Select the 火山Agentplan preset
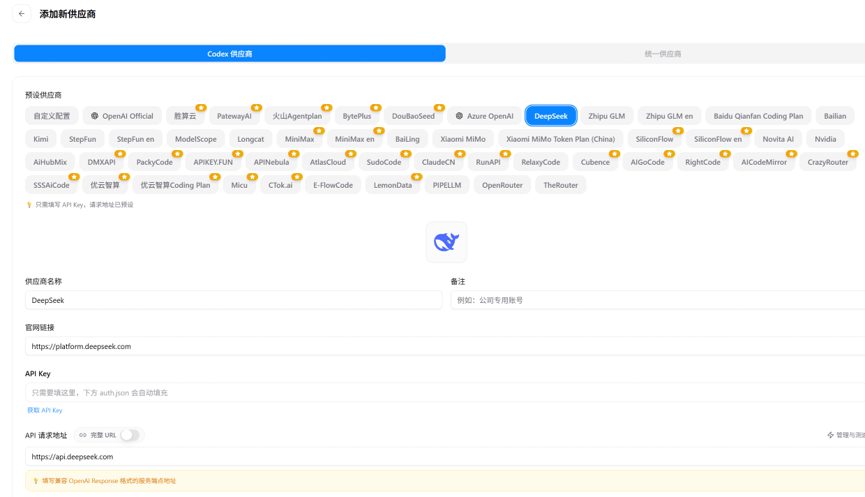The height and width of the screenshot is (497, 865). [297, 116]
